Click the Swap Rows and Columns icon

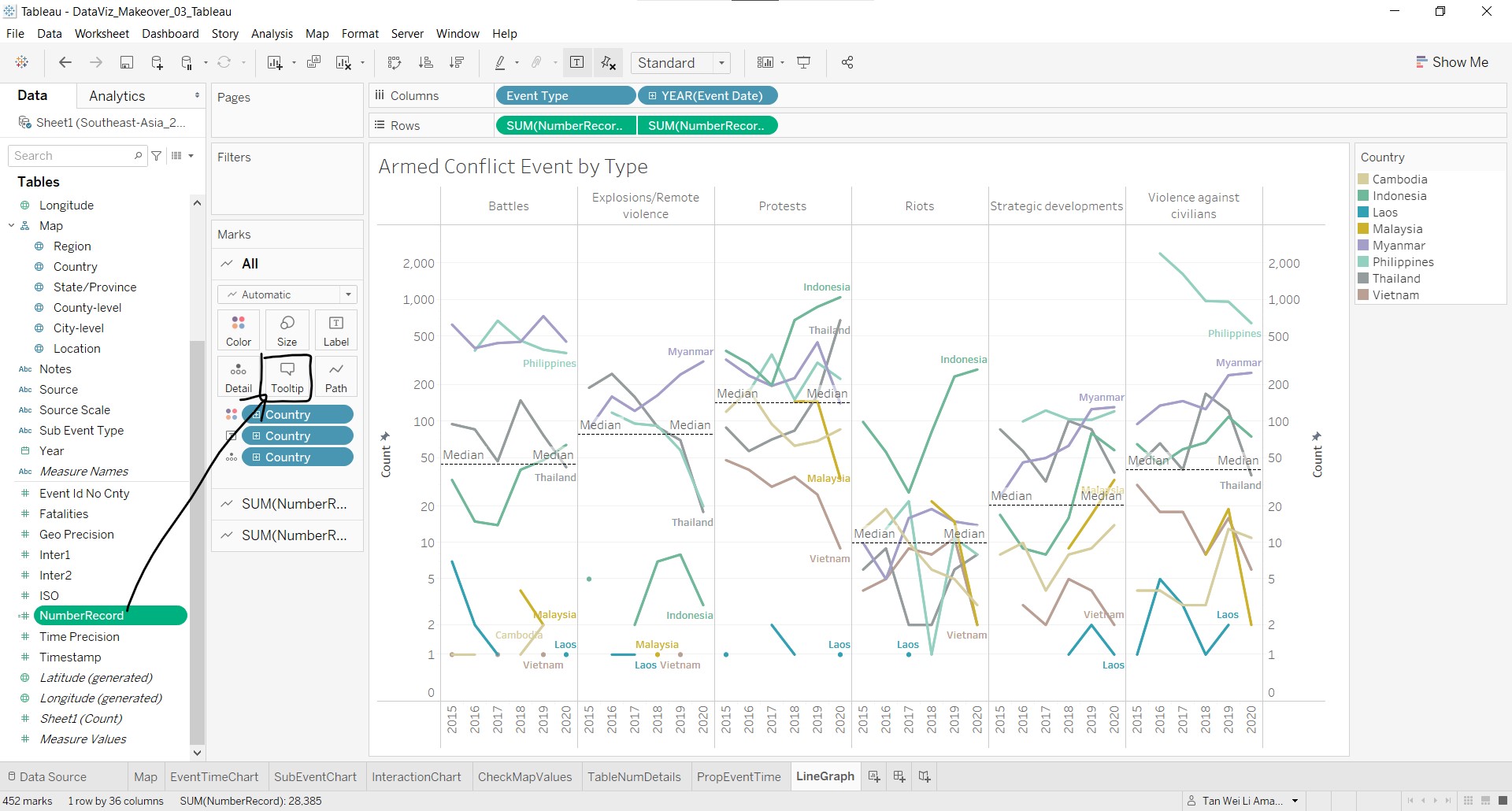click(x=395, y=63)
